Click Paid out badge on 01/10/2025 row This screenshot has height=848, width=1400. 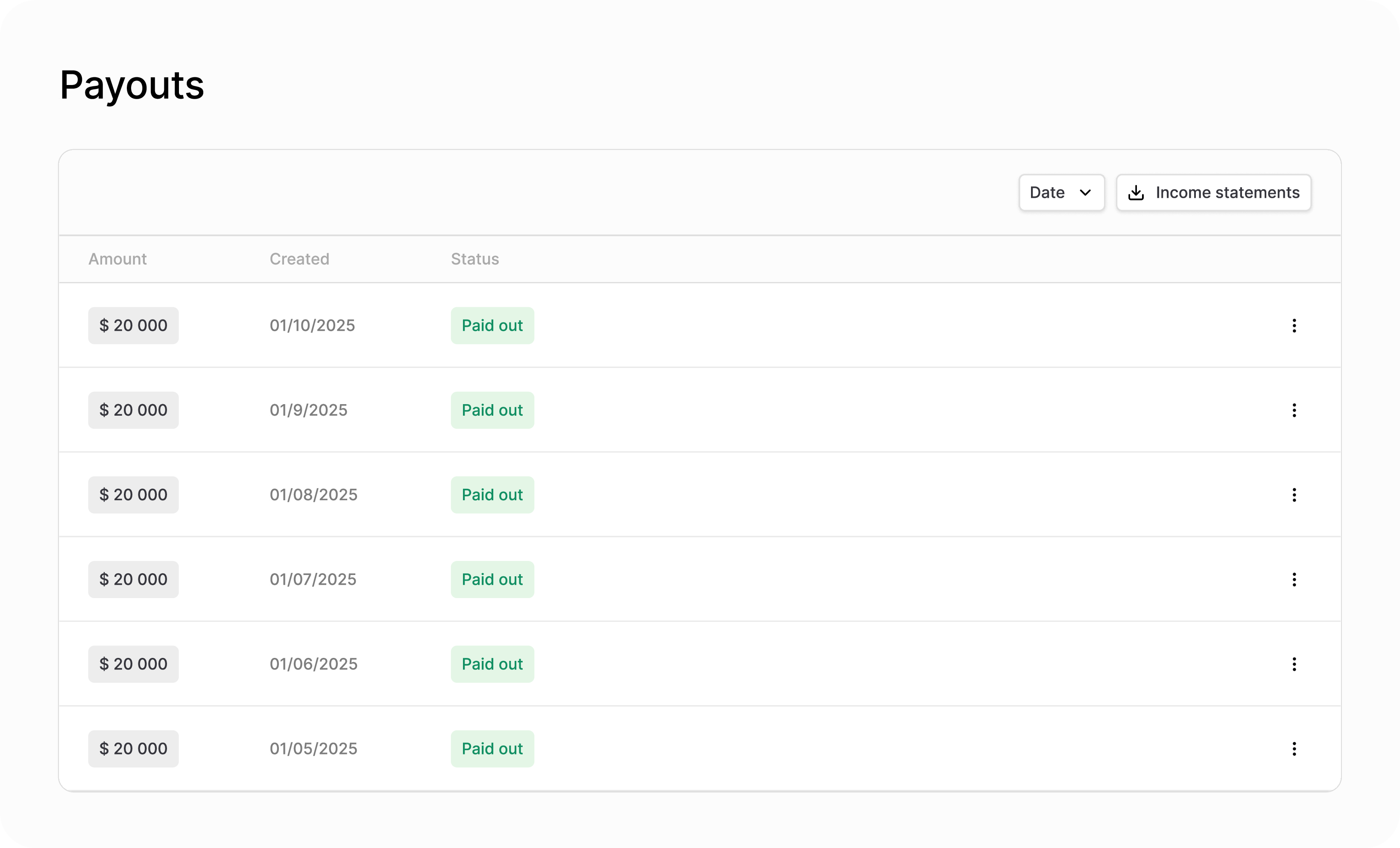click(x=492, y=326)
